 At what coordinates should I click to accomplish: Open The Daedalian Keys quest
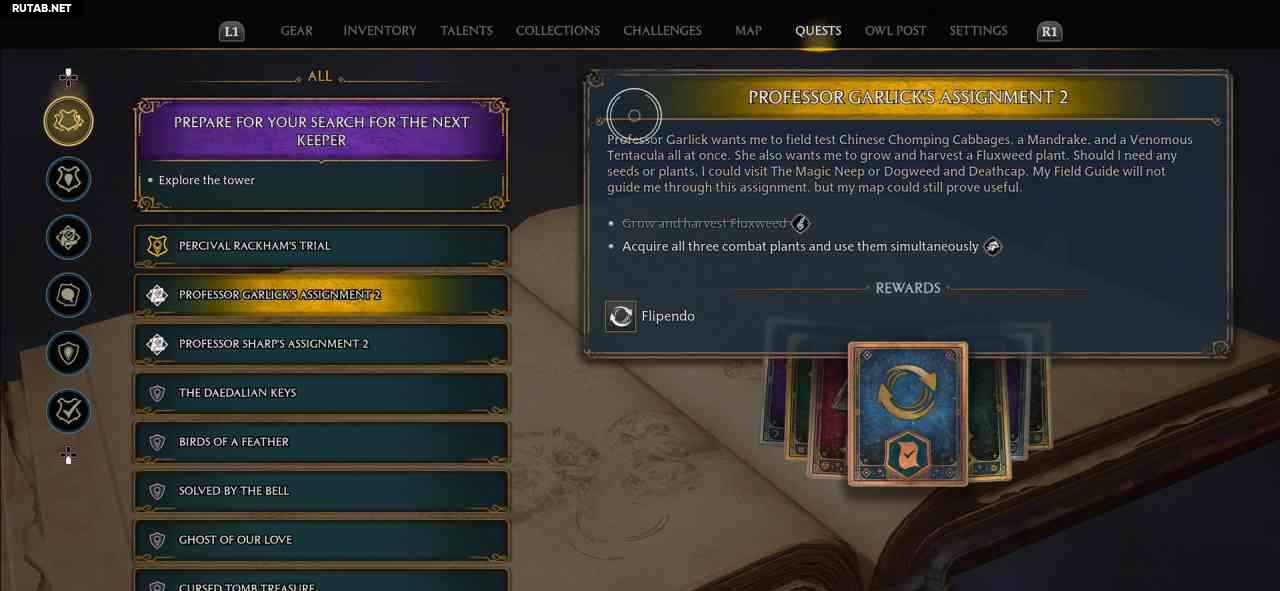(321, 393)
